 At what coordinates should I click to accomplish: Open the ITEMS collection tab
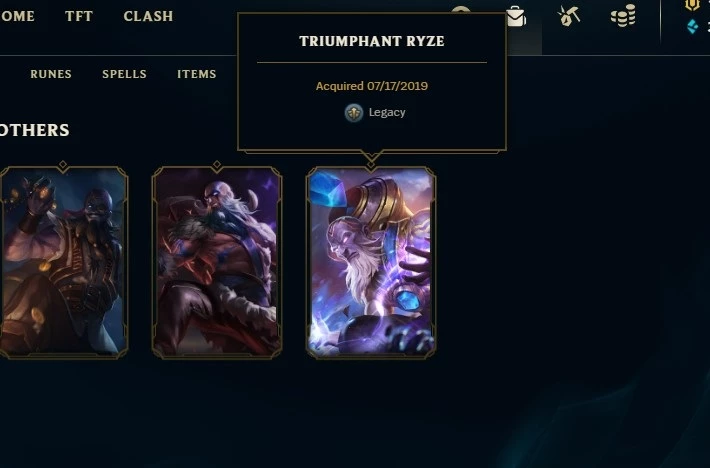[197, 74]
